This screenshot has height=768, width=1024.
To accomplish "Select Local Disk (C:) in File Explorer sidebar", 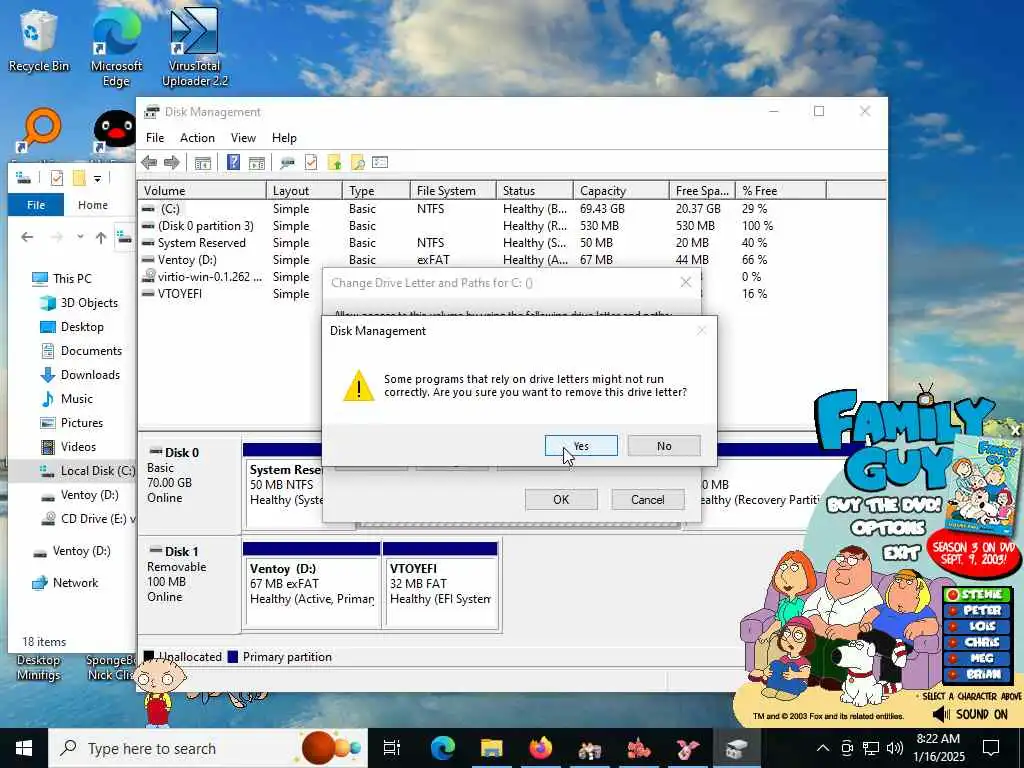I will tap(87, 471).
